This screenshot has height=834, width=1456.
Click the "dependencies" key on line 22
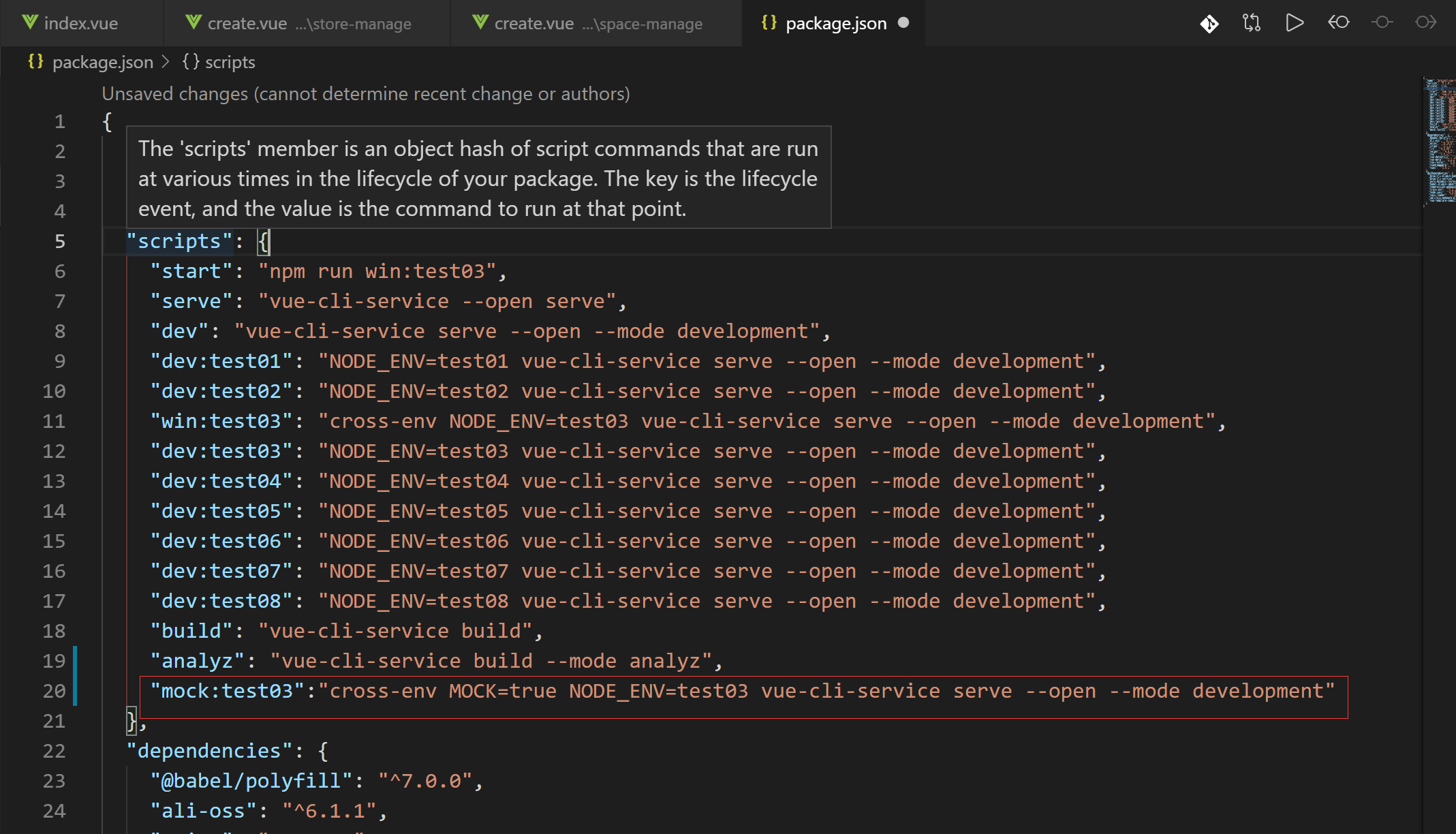pos(210,751)
